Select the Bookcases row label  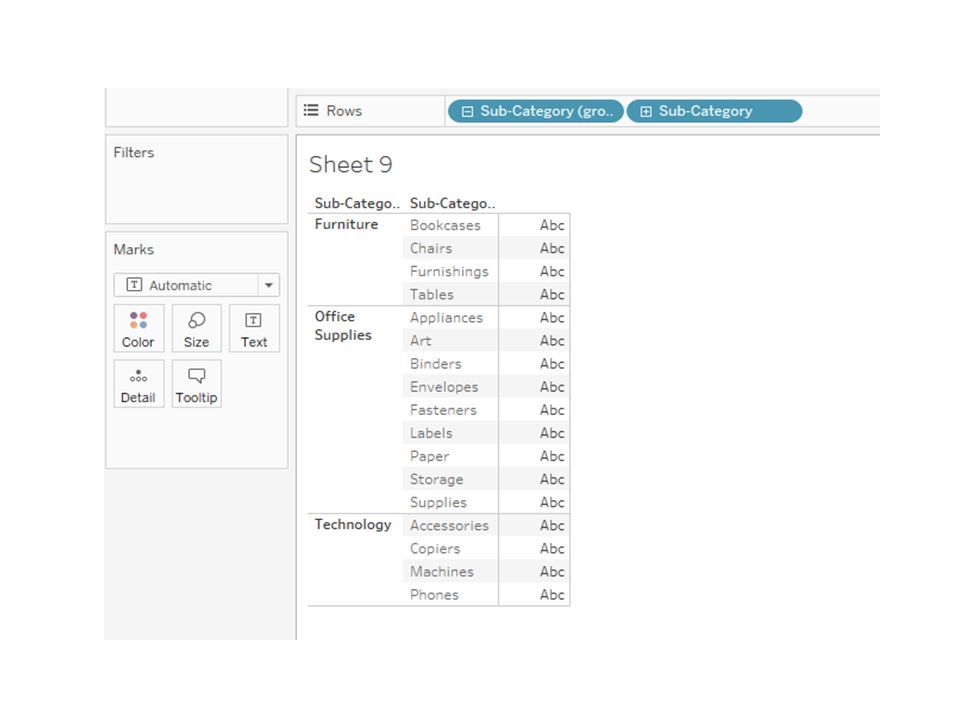pyautogui.click(x=445, y=225)
